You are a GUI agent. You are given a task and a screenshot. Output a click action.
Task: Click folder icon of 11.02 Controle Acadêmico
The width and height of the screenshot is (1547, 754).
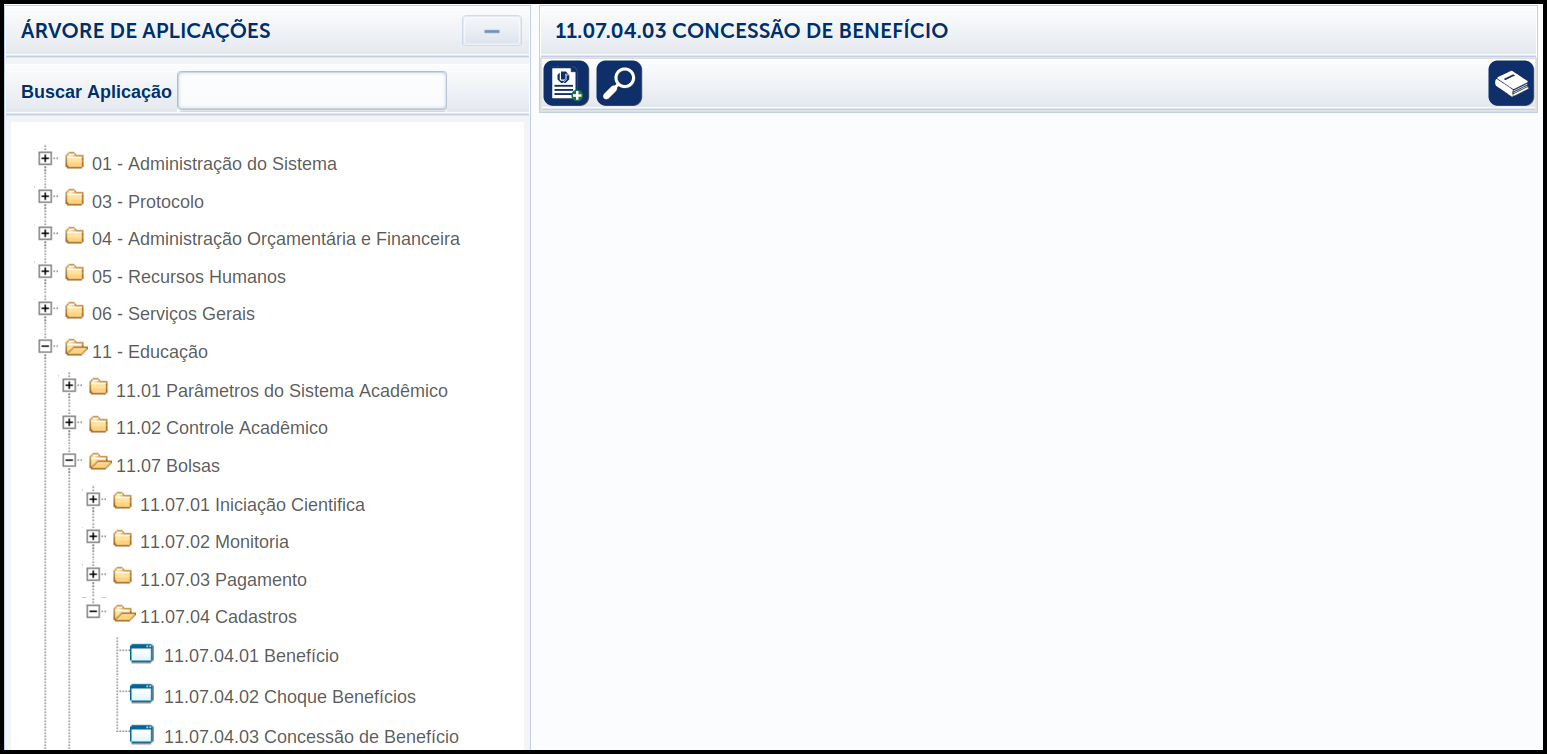98,425
